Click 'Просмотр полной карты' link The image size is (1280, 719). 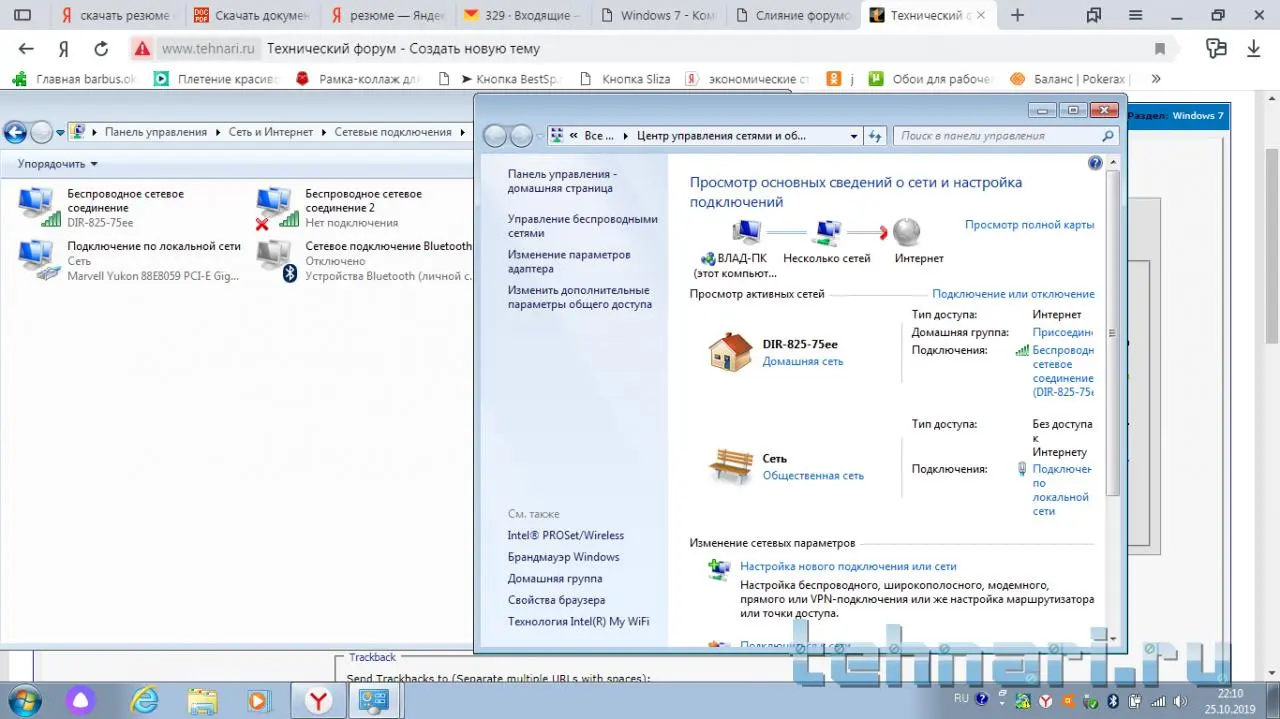coord(1029,225)
